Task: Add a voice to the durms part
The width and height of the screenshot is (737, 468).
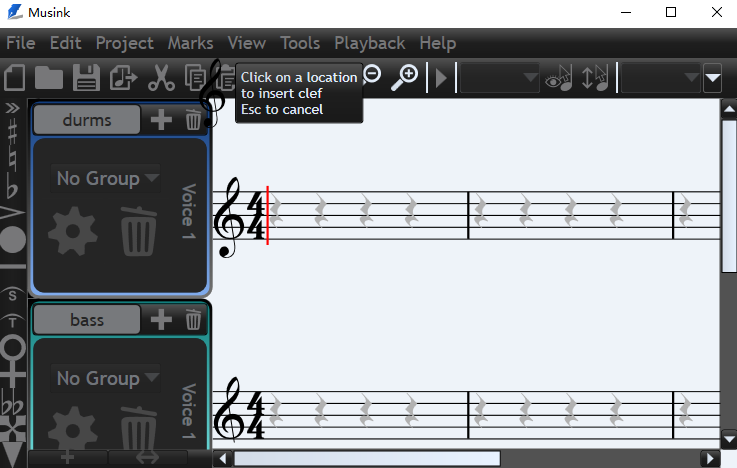Action: tap(161, 121)
